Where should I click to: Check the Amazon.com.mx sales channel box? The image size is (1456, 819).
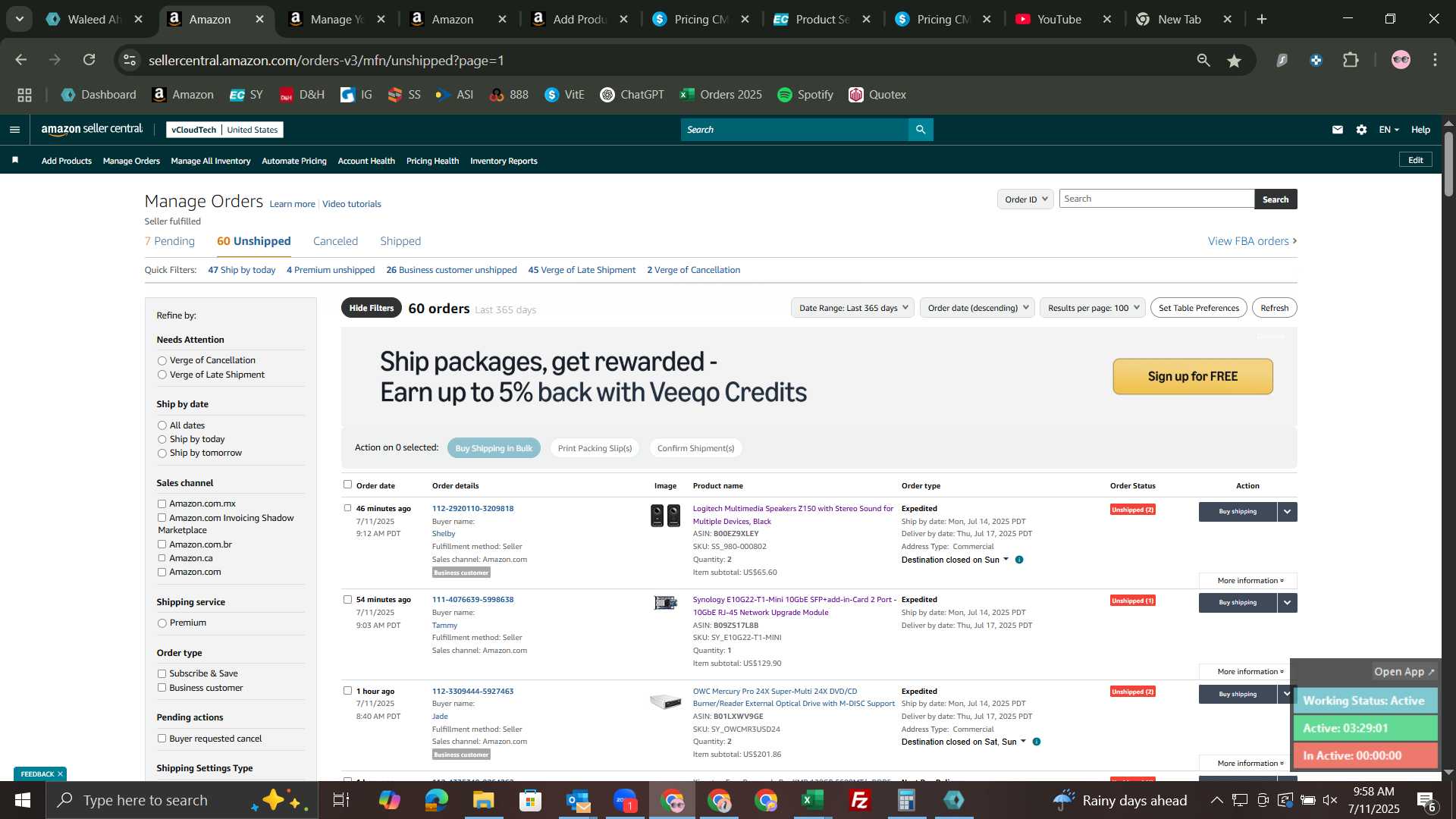coord(162,504)
